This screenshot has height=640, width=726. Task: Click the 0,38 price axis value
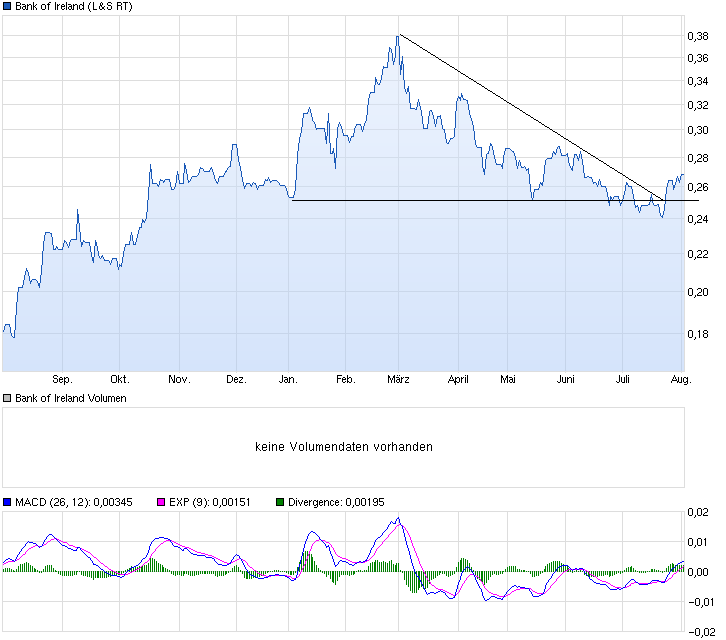point(698,36)
